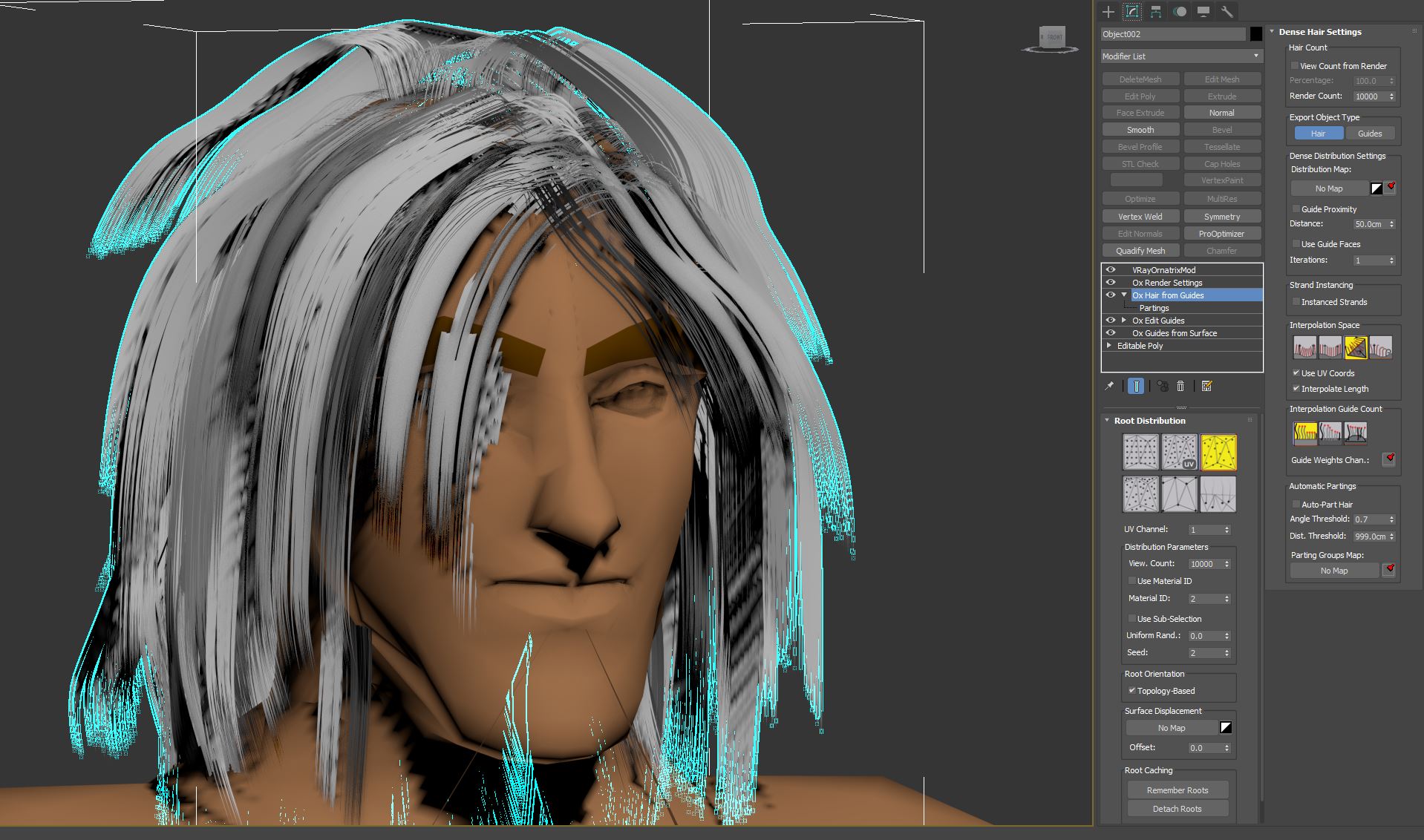Open the Utilities wrench panel
The image size is (1424, 840).
[1227, 12]
